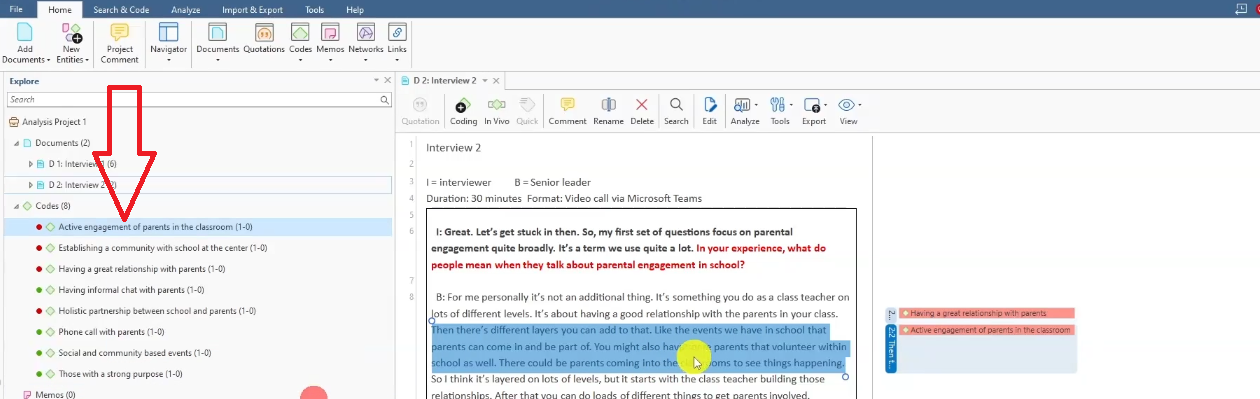Open the Import & Export tab

point(252,9)
